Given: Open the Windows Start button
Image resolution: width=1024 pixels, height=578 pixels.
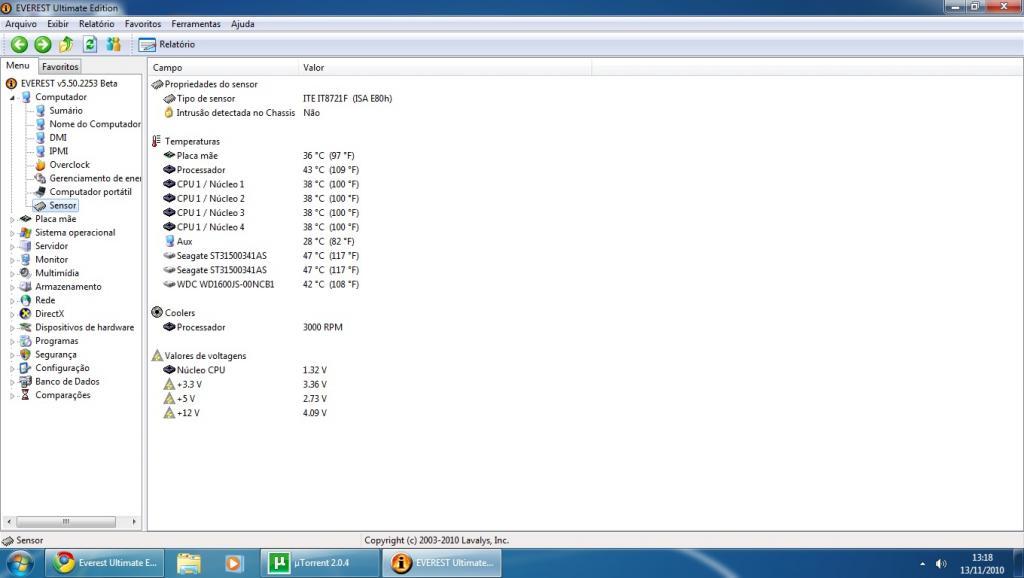Looking at the screenshot, I should (x=18, y=563).
